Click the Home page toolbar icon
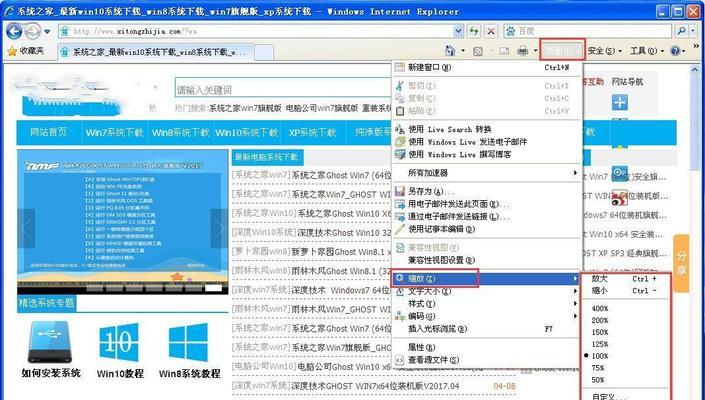Viewport: 705px width, 400px height. pos(450,51)
